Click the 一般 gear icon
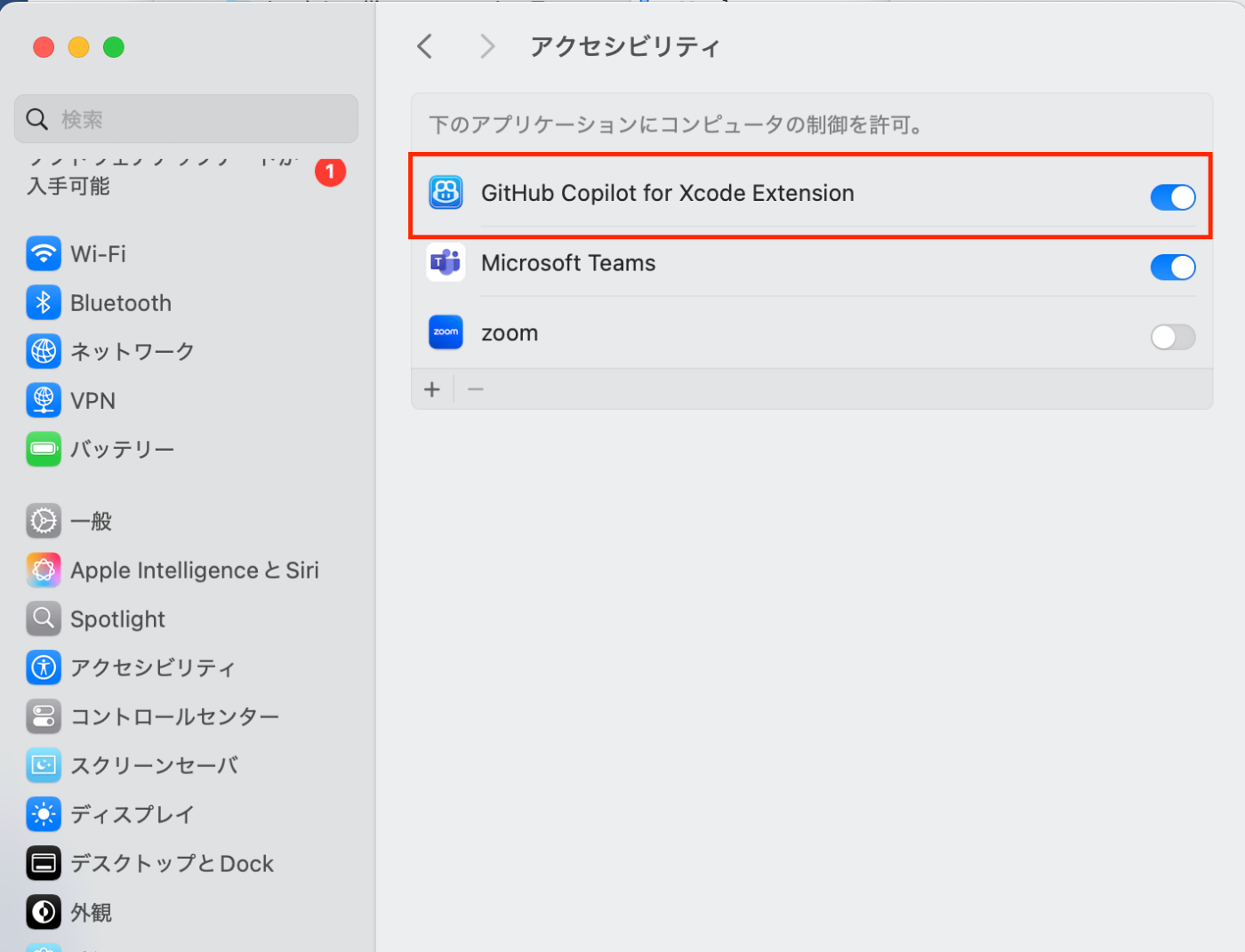1245x952 pixels. point(44,521)
